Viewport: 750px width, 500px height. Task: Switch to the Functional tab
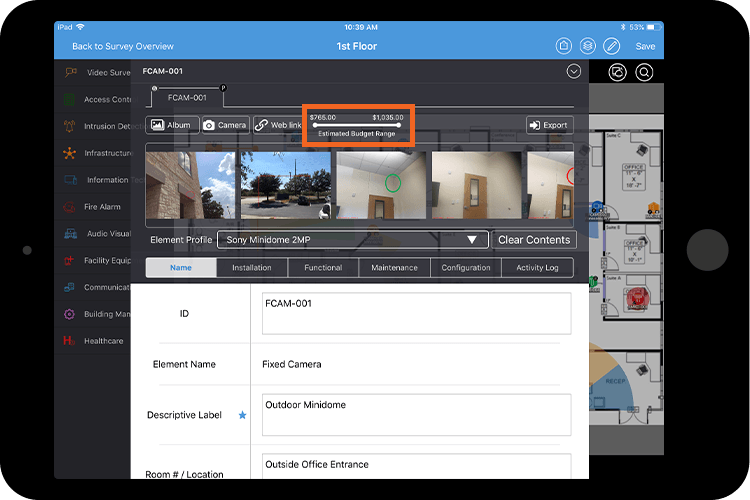pos(323,267)
